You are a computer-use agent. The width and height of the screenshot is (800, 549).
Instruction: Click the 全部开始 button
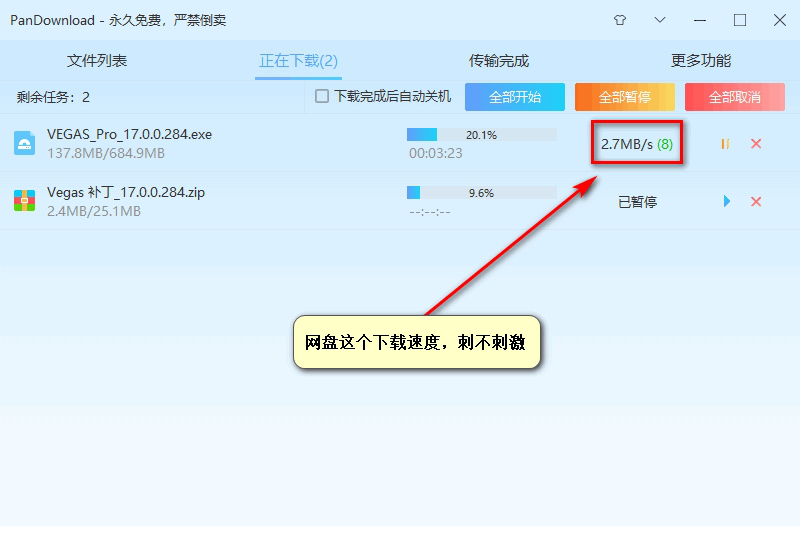tap(515, 97)
